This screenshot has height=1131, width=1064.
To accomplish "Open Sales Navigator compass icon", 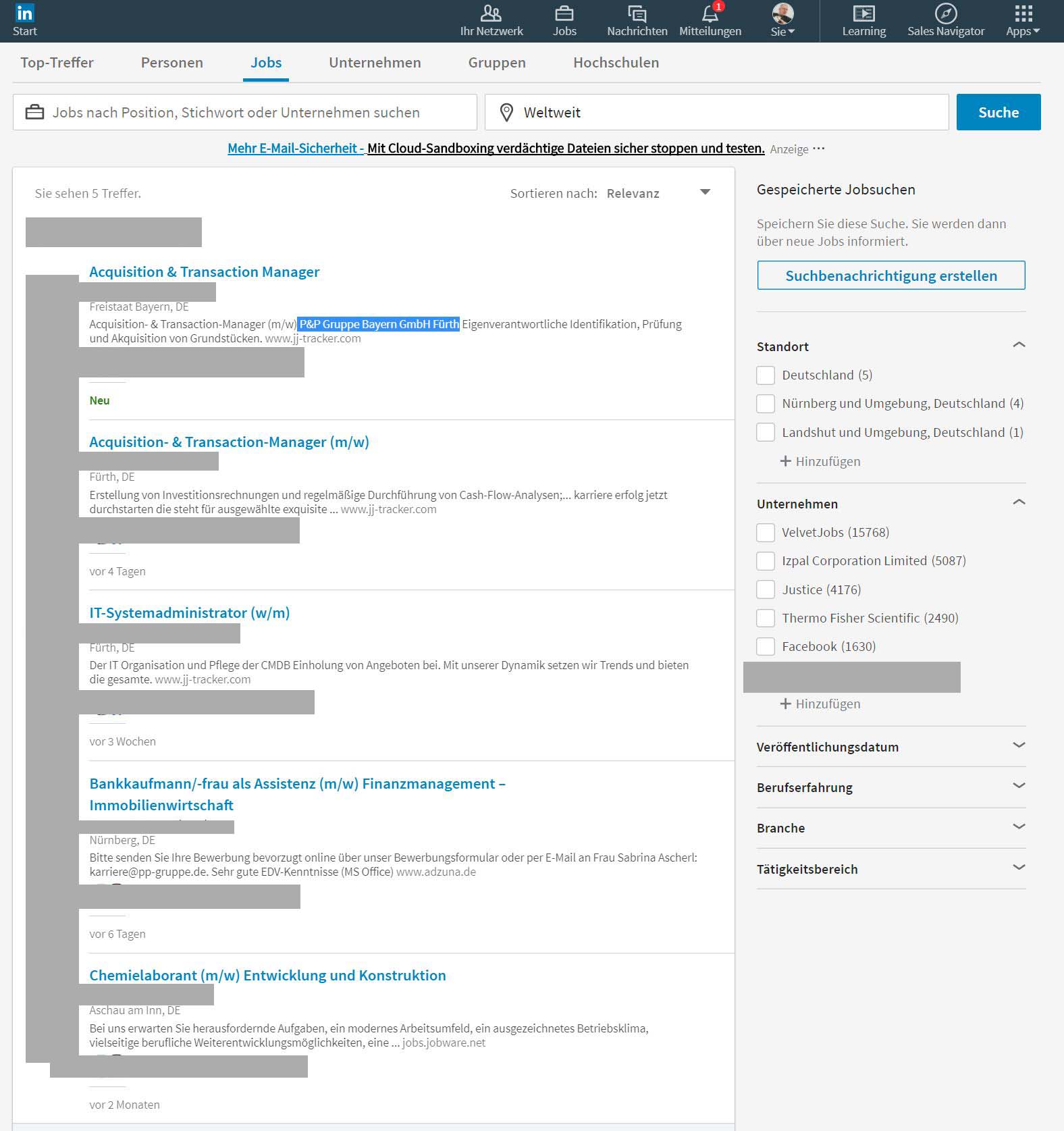I will [x=945, y=20].
